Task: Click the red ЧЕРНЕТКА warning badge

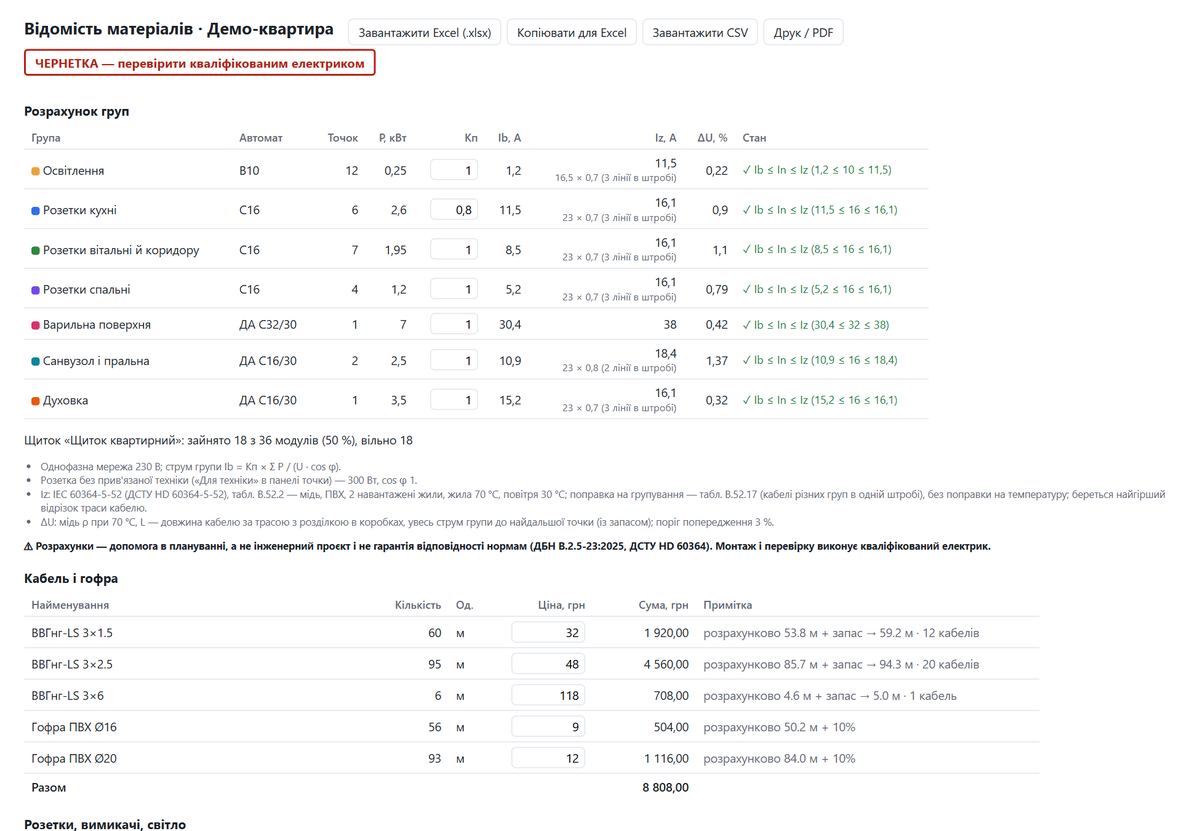Action: tap(200, 63)
